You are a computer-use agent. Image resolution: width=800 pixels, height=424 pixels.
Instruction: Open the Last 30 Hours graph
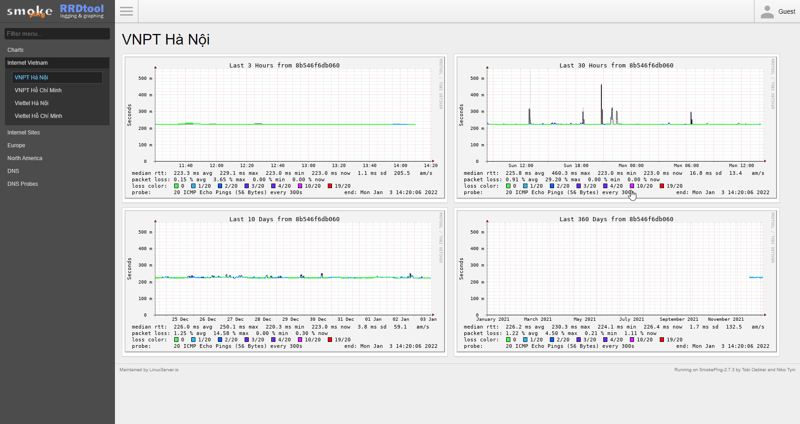pos(616,127)
